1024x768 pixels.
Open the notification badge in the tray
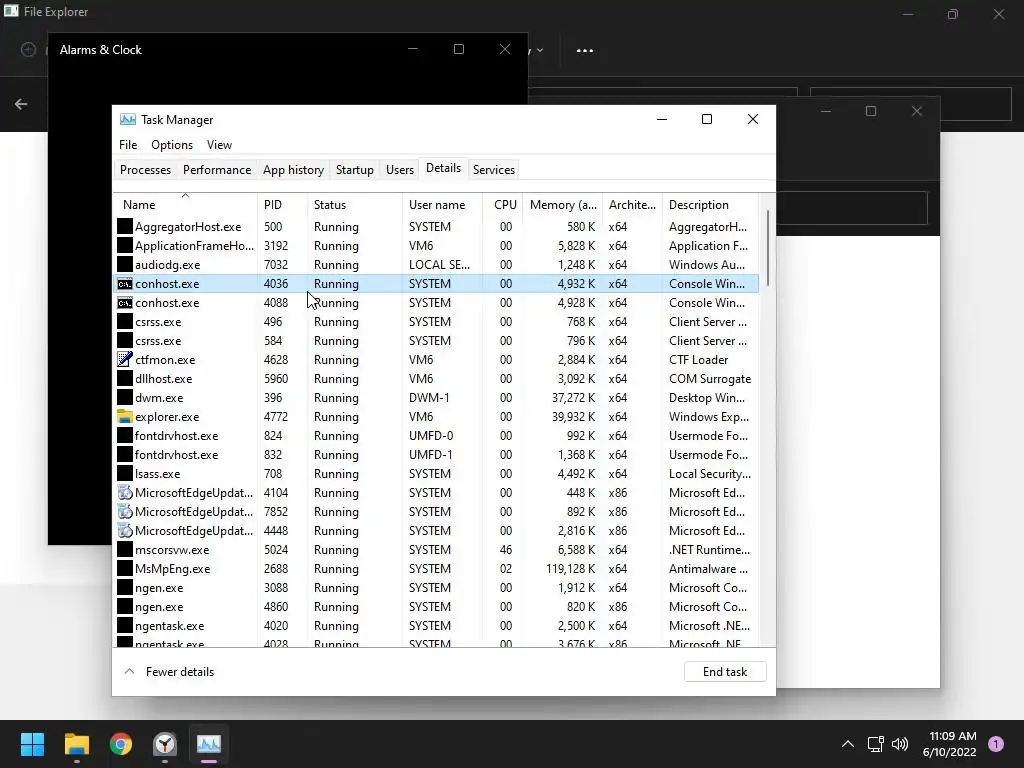pos(996,744)
